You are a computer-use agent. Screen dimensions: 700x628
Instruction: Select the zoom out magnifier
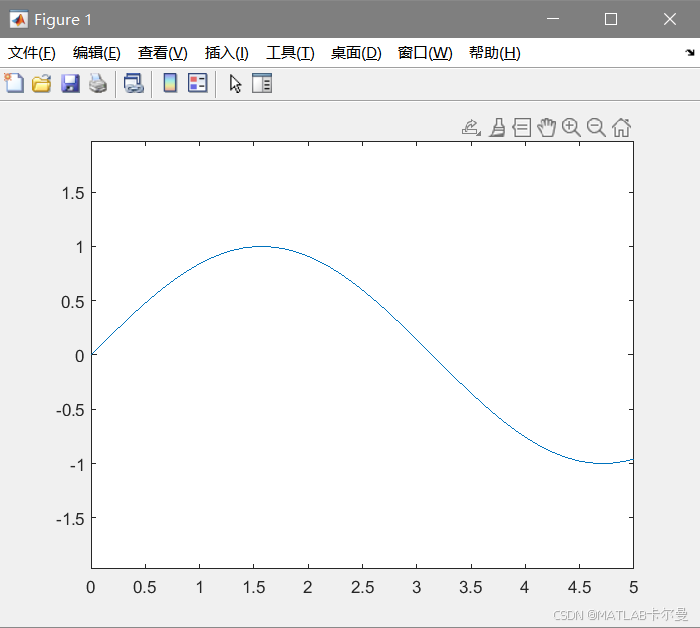pyautogui.click(x=596, y=128)
